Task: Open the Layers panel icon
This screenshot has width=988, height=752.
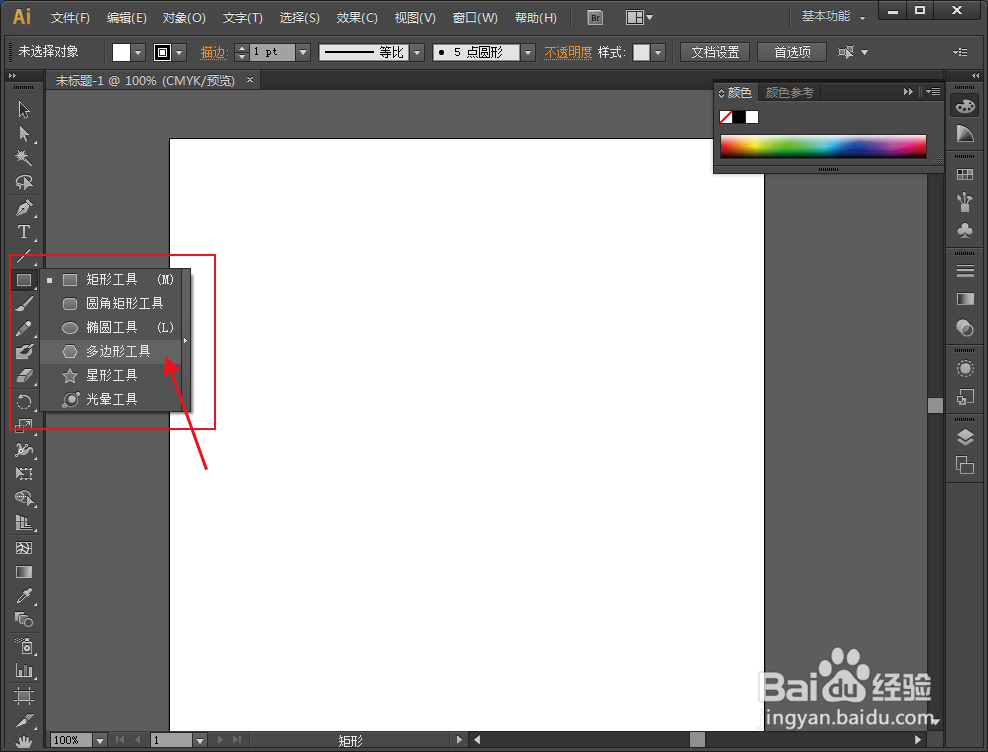Action: 965,437
